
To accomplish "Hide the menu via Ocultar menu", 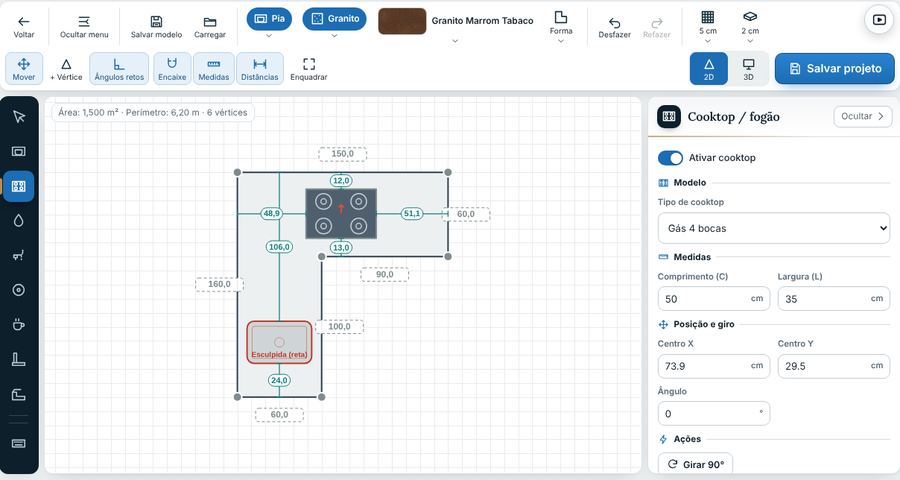I will point(84,27).
